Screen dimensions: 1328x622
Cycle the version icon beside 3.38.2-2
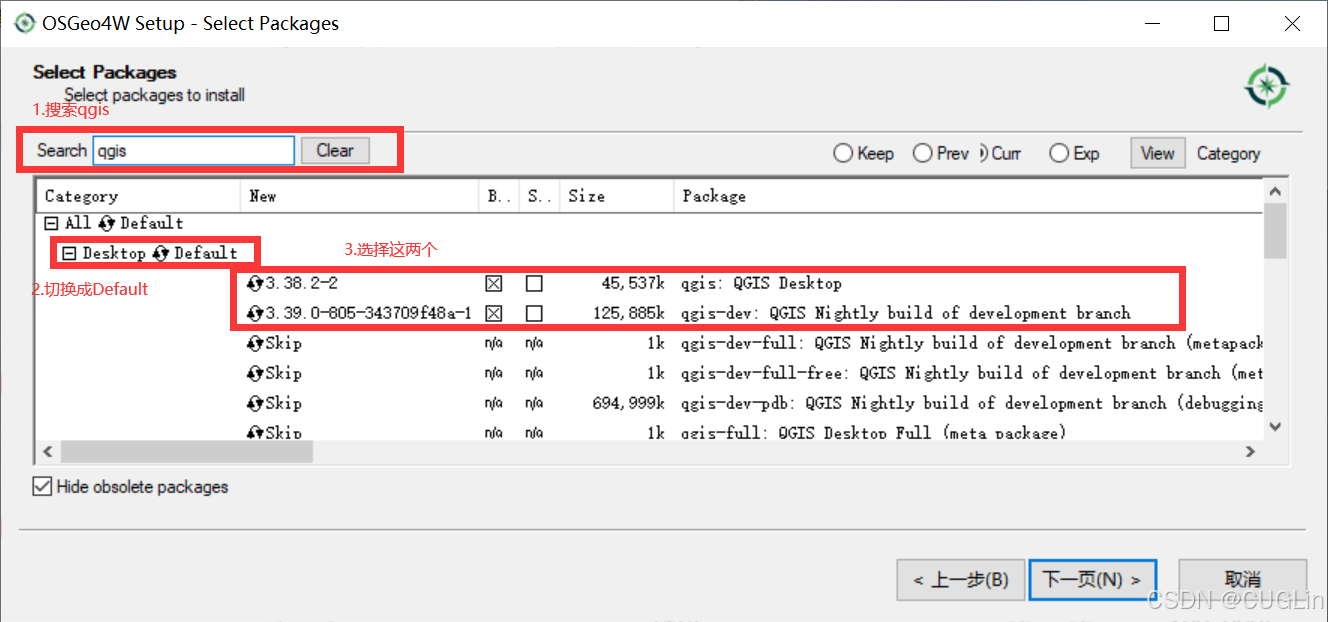tap(255, 283)
